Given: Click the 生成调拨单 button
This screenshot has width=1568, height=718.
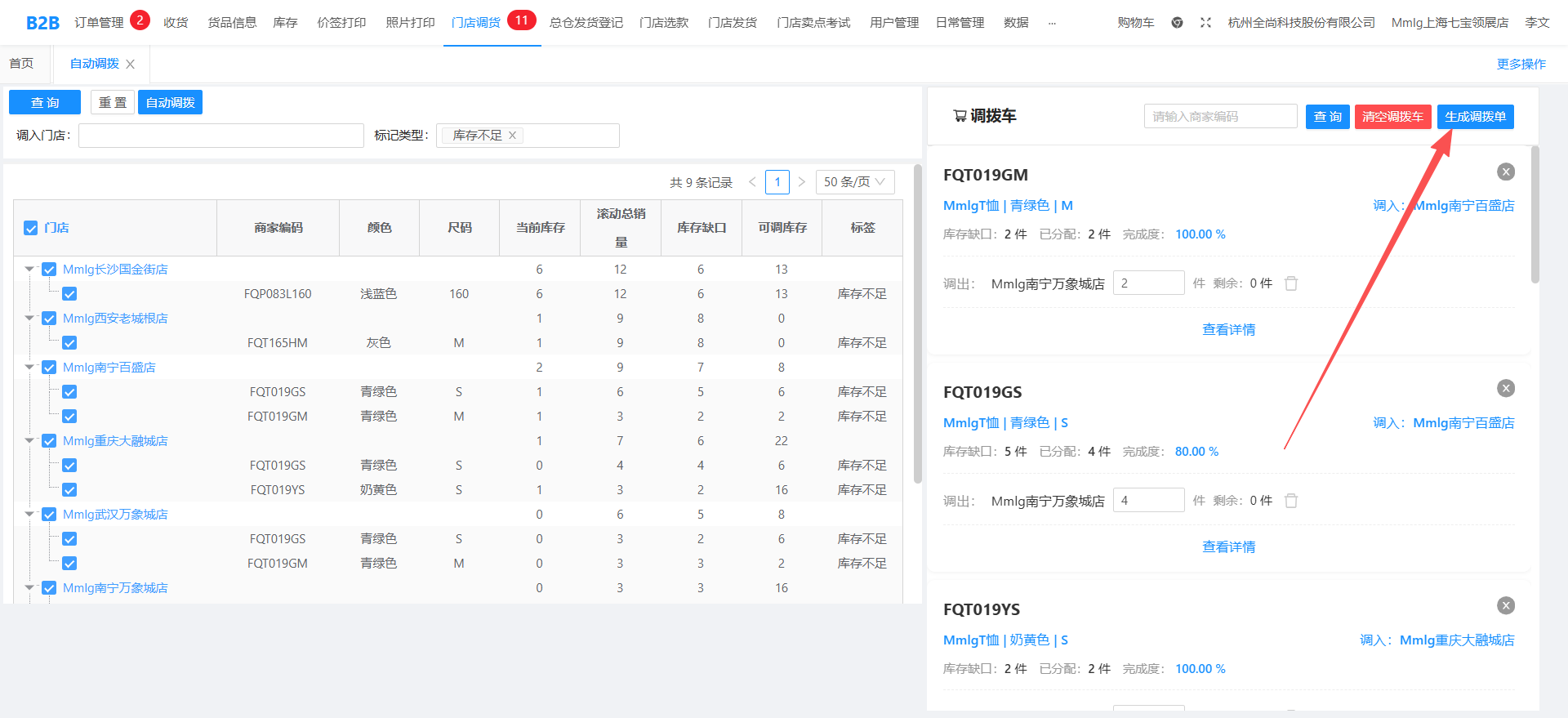Looking at the screenshot, I should (x=1475, y=117).
